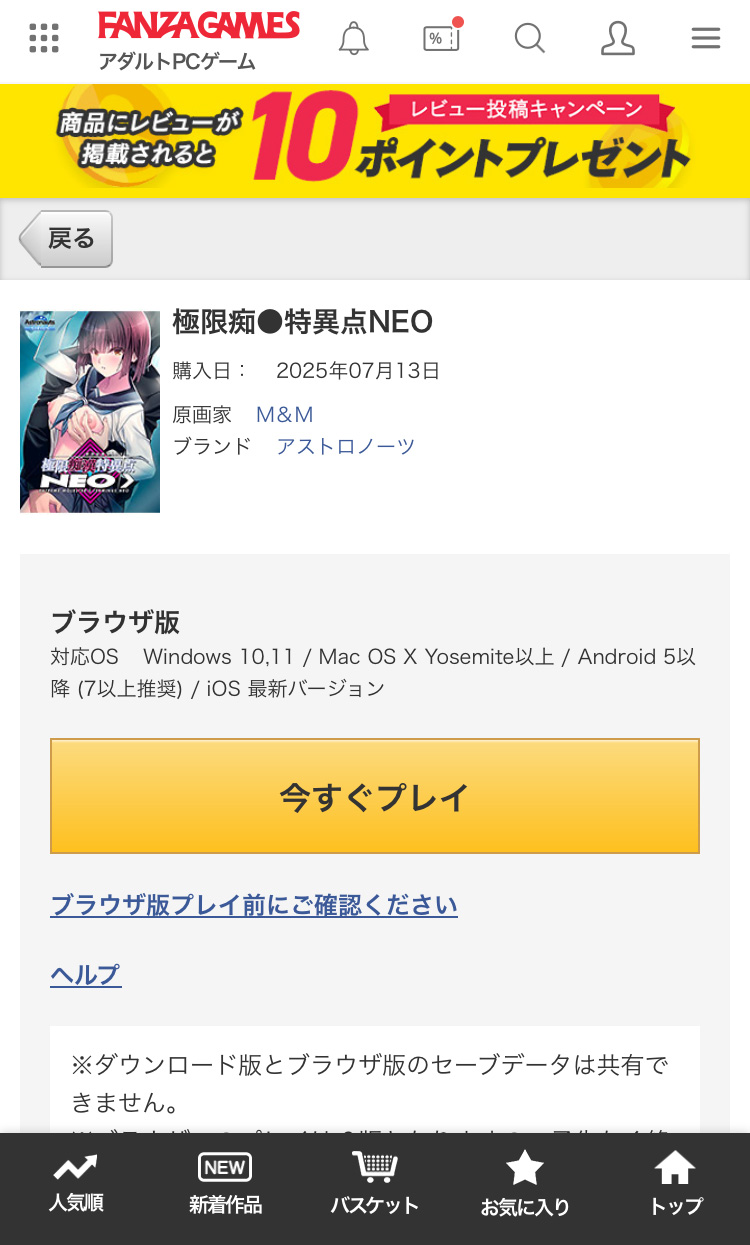Expand the hamburger menu
This screenshot has height=1245, width=750.
(705, 38)
